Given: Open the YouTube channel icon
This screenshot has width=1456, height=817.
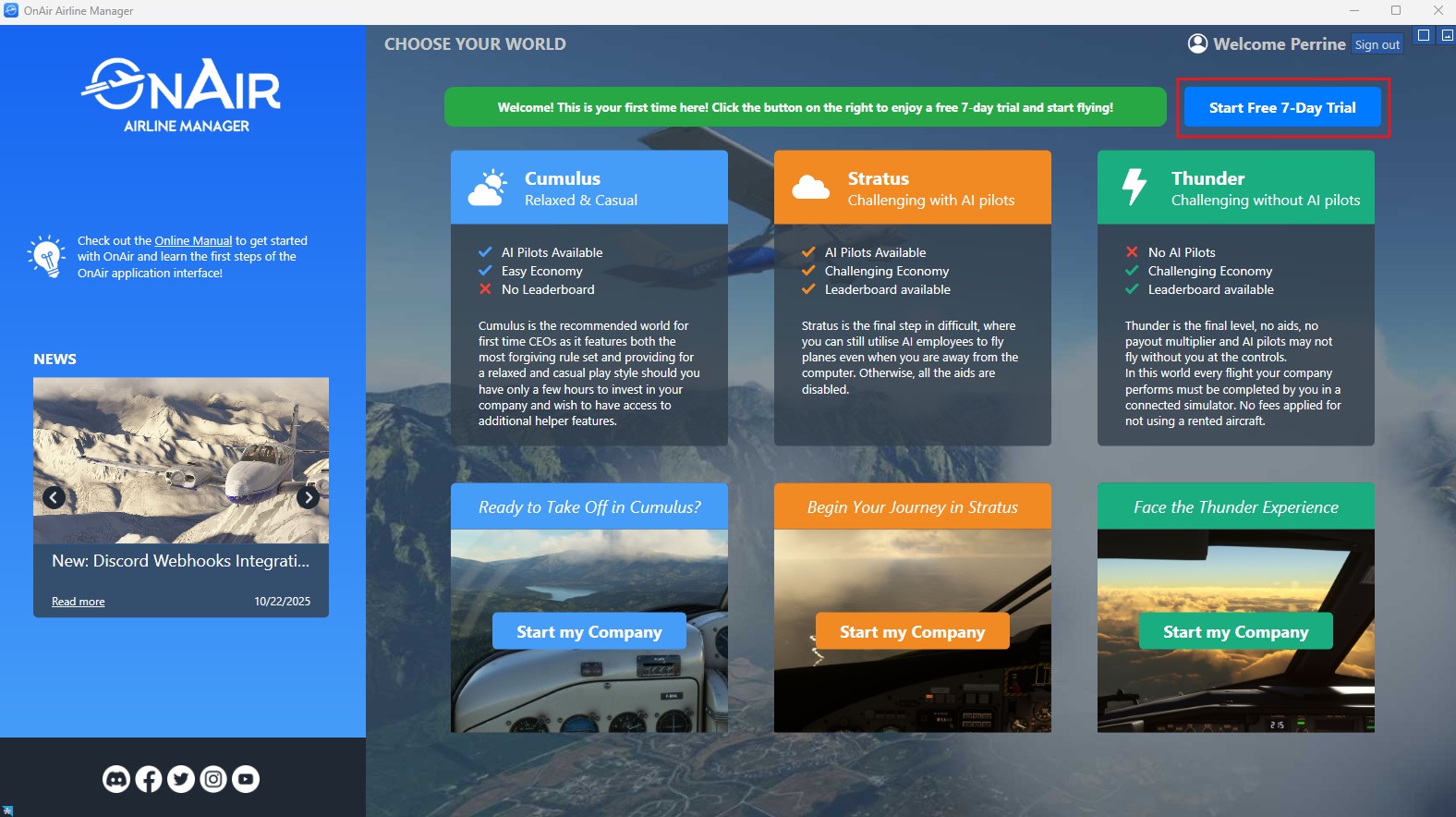Looking at the screenshot, I should click(246, 779).
